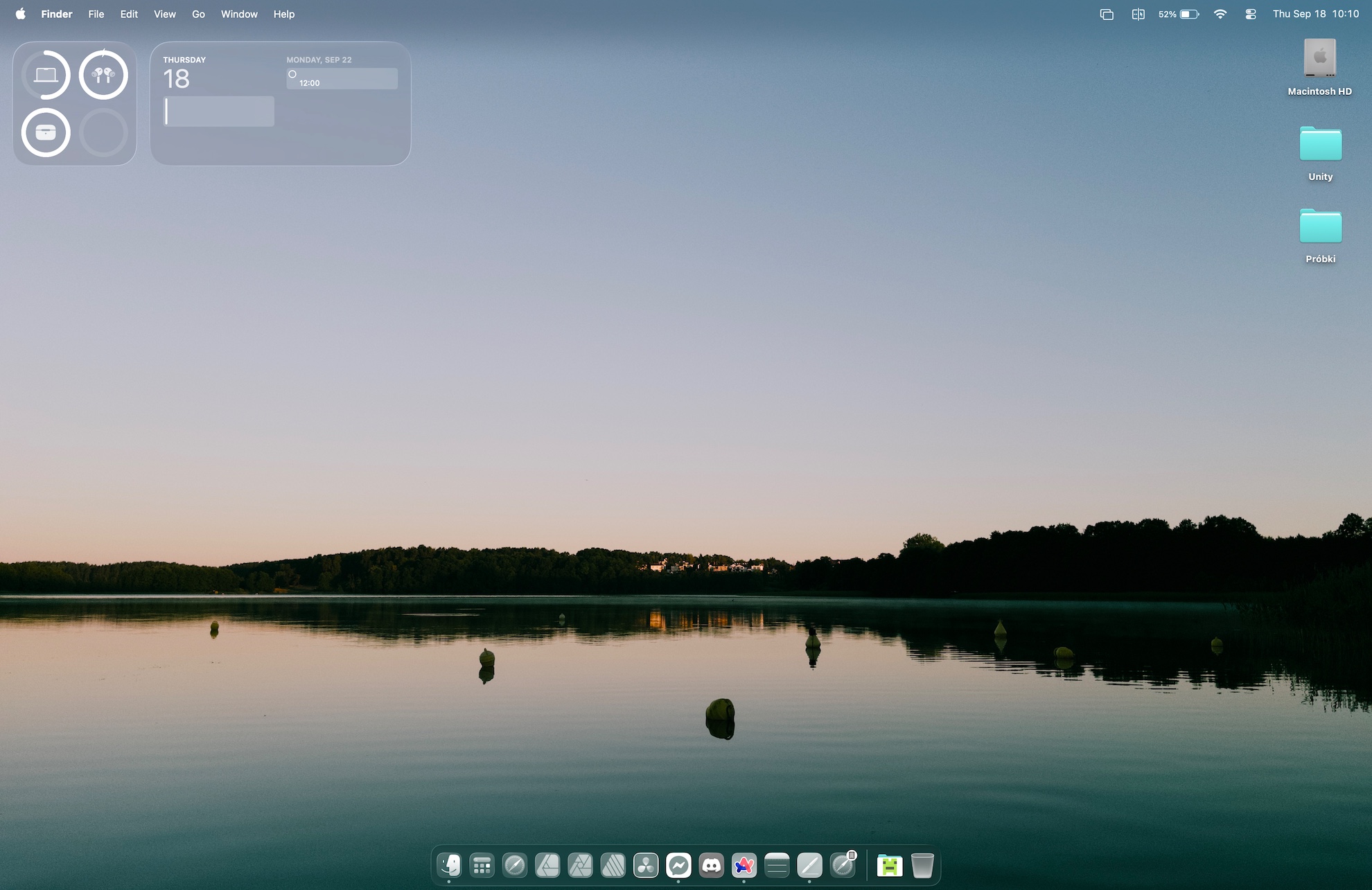The width and height of the screenshot is (1372, 890).
Task: Click the date and time clock
Action: [1315, 14]
